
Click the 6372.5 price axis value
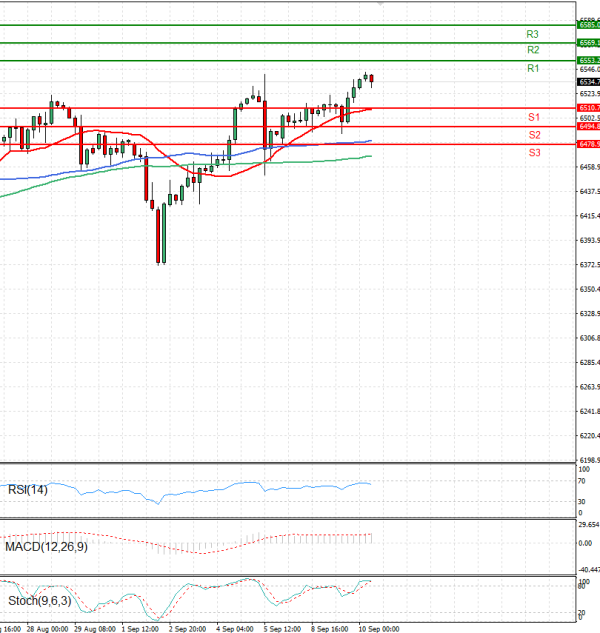(x=590, y=265)
